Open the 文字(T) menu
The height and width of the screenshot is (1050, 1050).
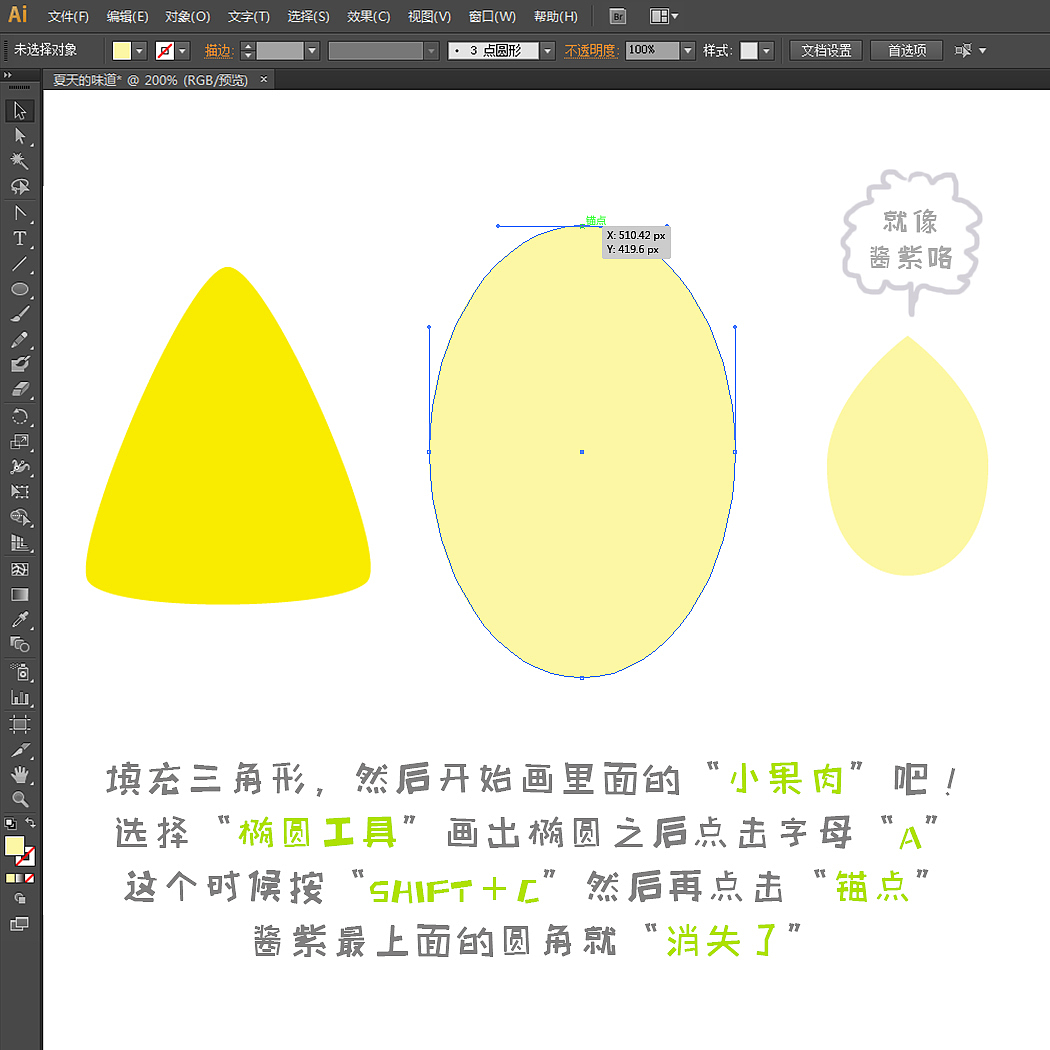click(x=248, y=17)
